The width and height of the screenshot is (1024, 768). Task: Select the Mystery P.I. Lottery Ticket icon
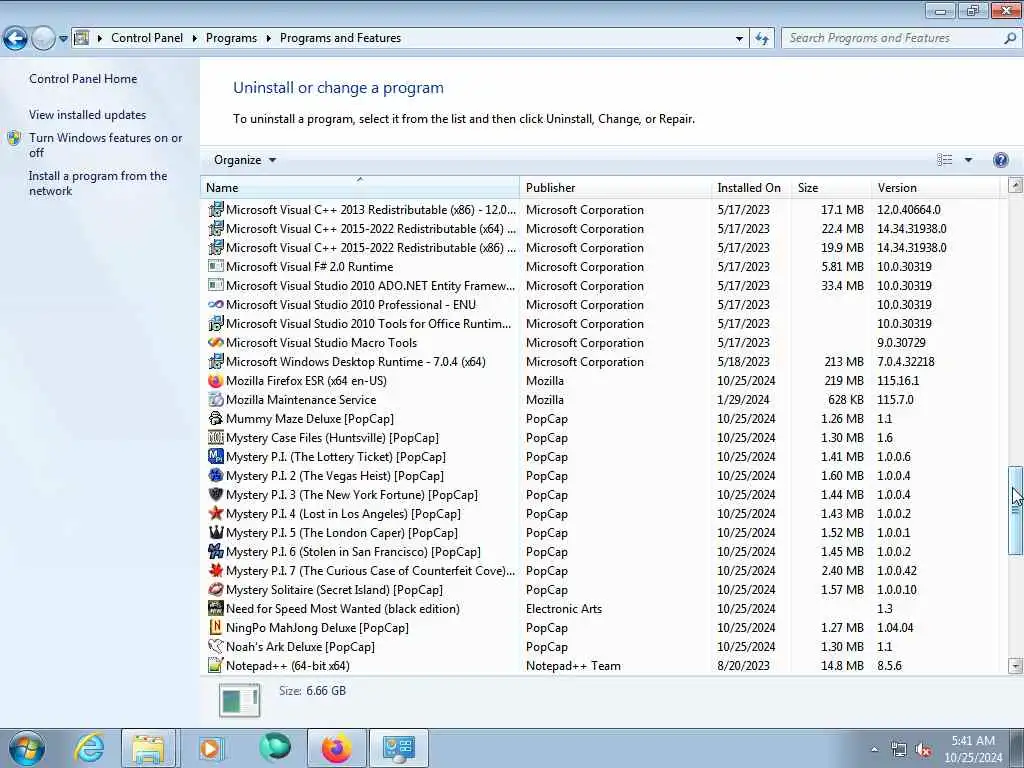216,456
